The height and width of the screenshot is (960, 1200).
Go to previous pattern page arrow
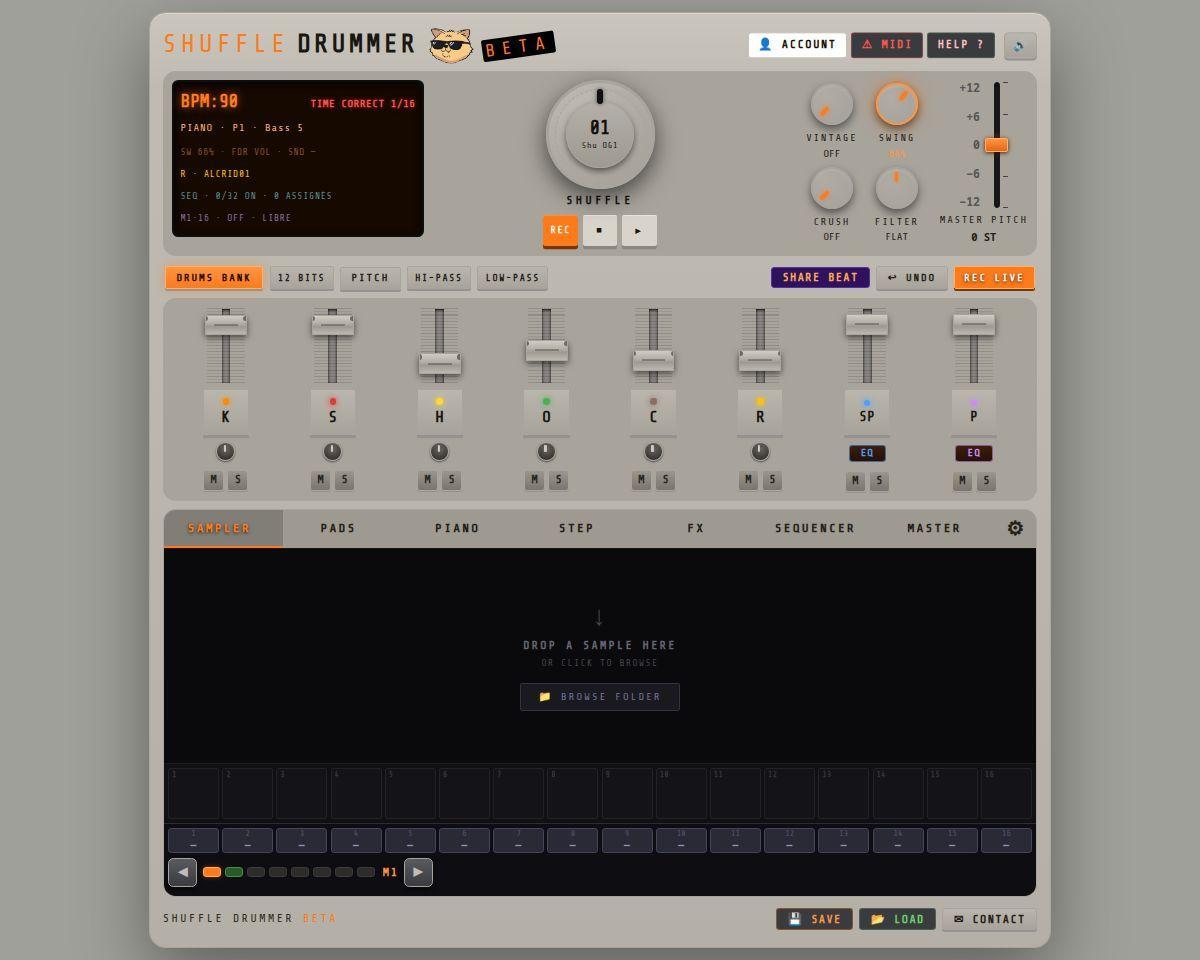point(182,872)
